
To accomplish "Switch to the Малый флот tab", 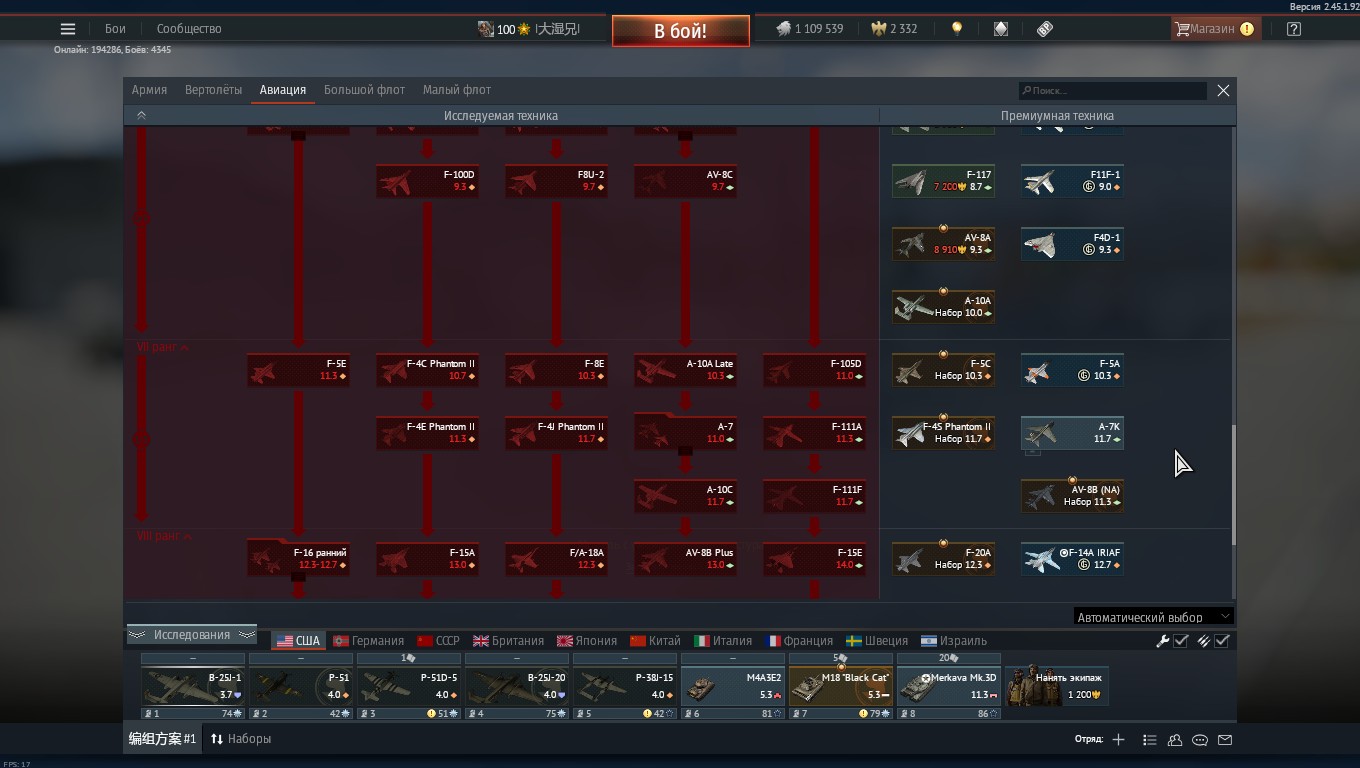I will pyautogui.click(x=457, y=90).
